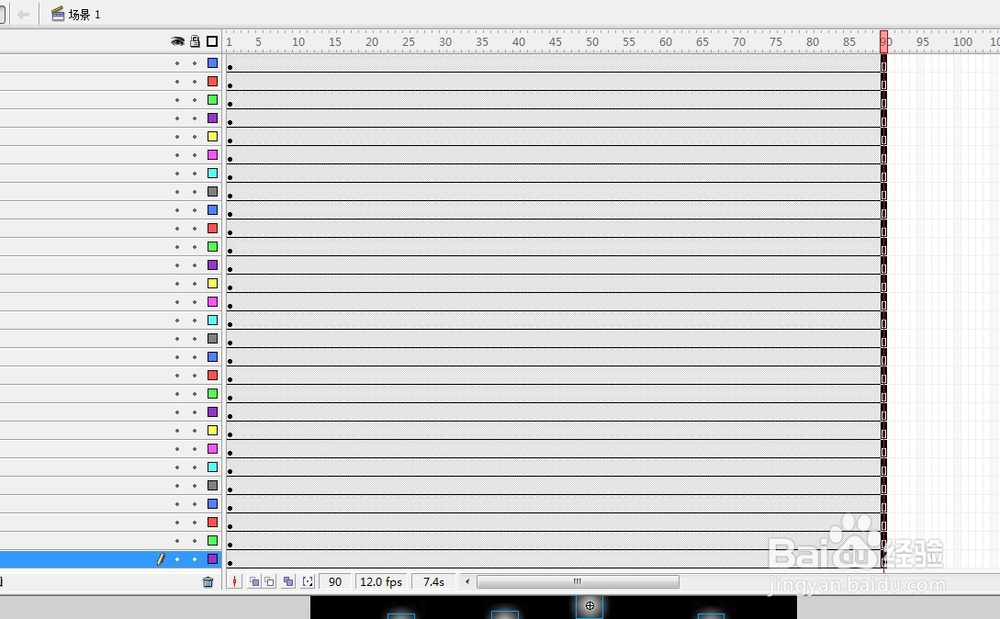The image size is (1000, 619).
Task: Click the 场景 1 scene label
Action: point(84,14)
